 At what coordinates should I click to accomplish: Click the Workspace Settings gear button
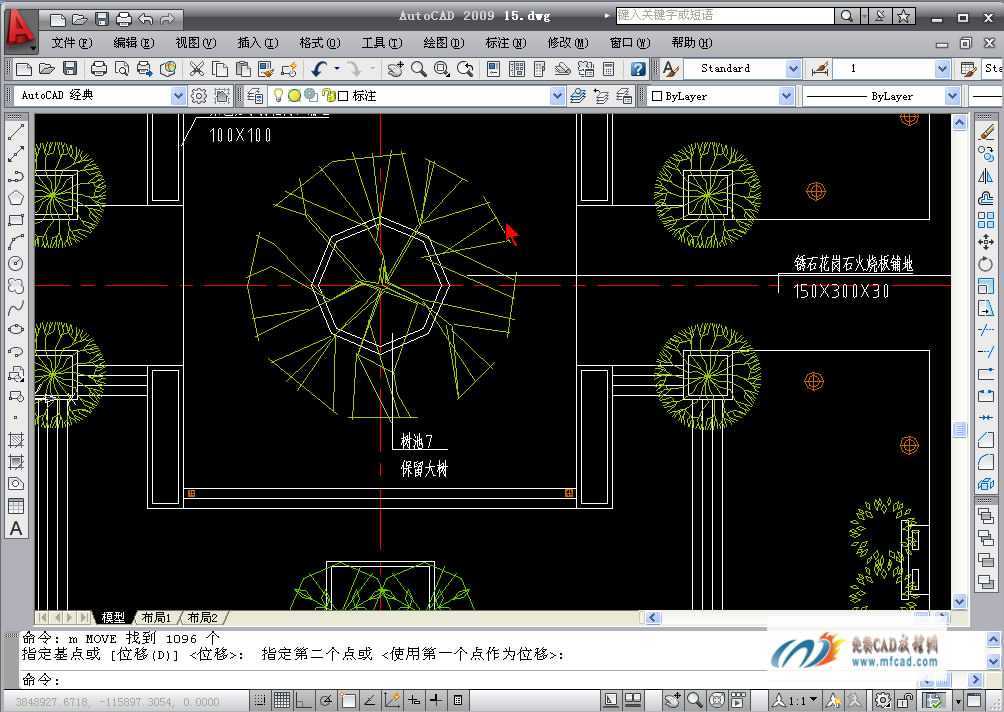199,96
